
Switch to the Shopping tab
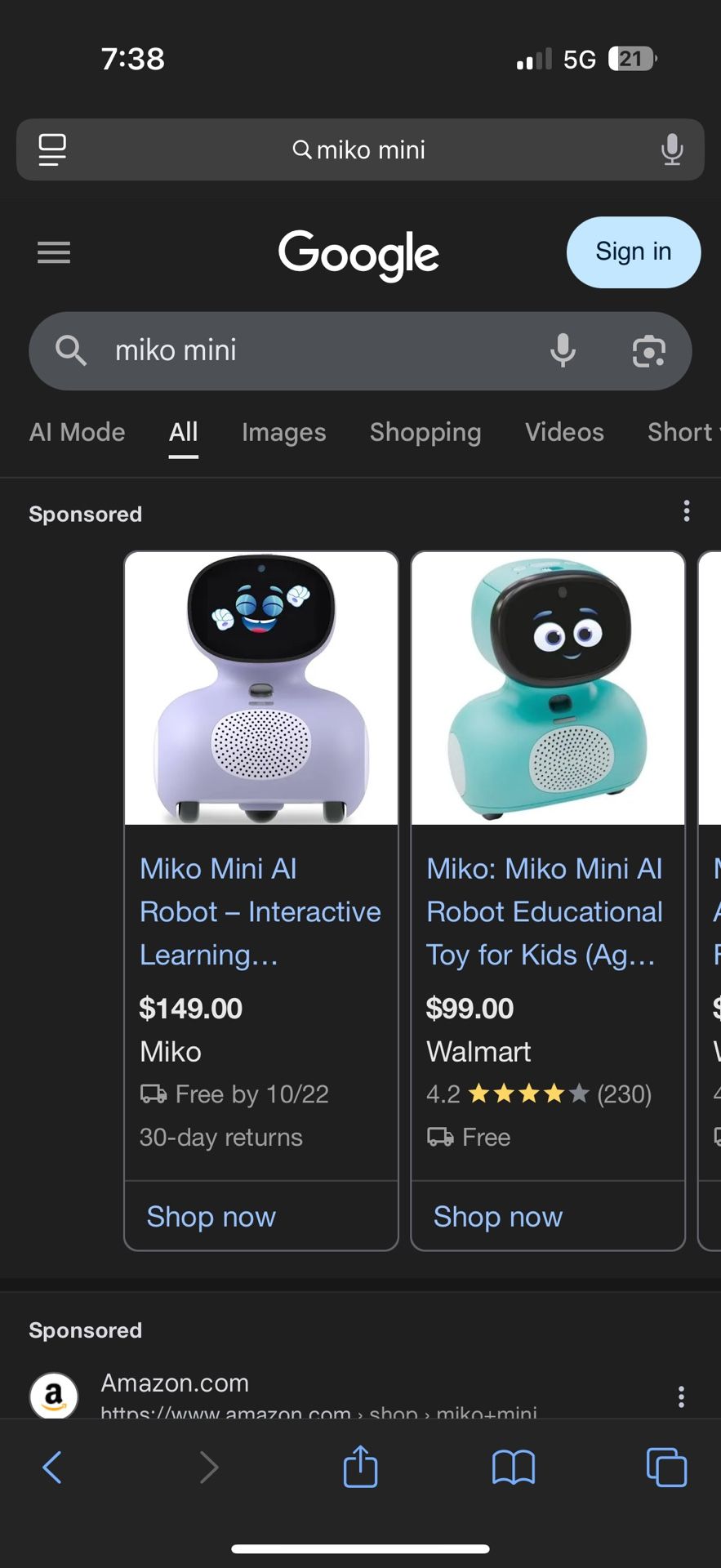pyautogui.click(x=425, y=432)
